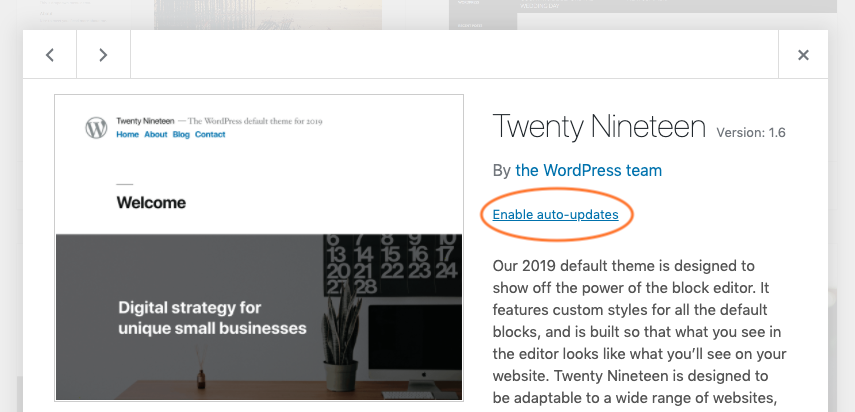Select Home in the preview navigation
The width and height of the screenshot is (855, 412).
tap(127, 134)
